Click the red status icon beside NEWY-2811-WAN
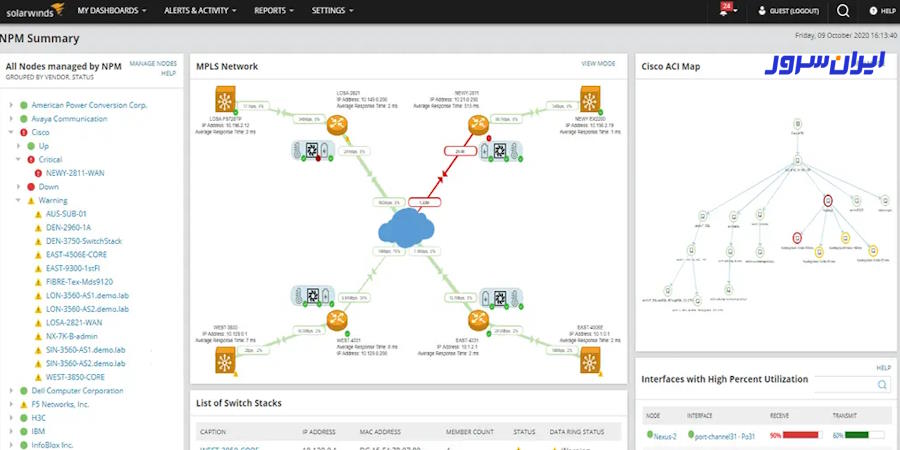900x450 pixels. tap(38, 173)
